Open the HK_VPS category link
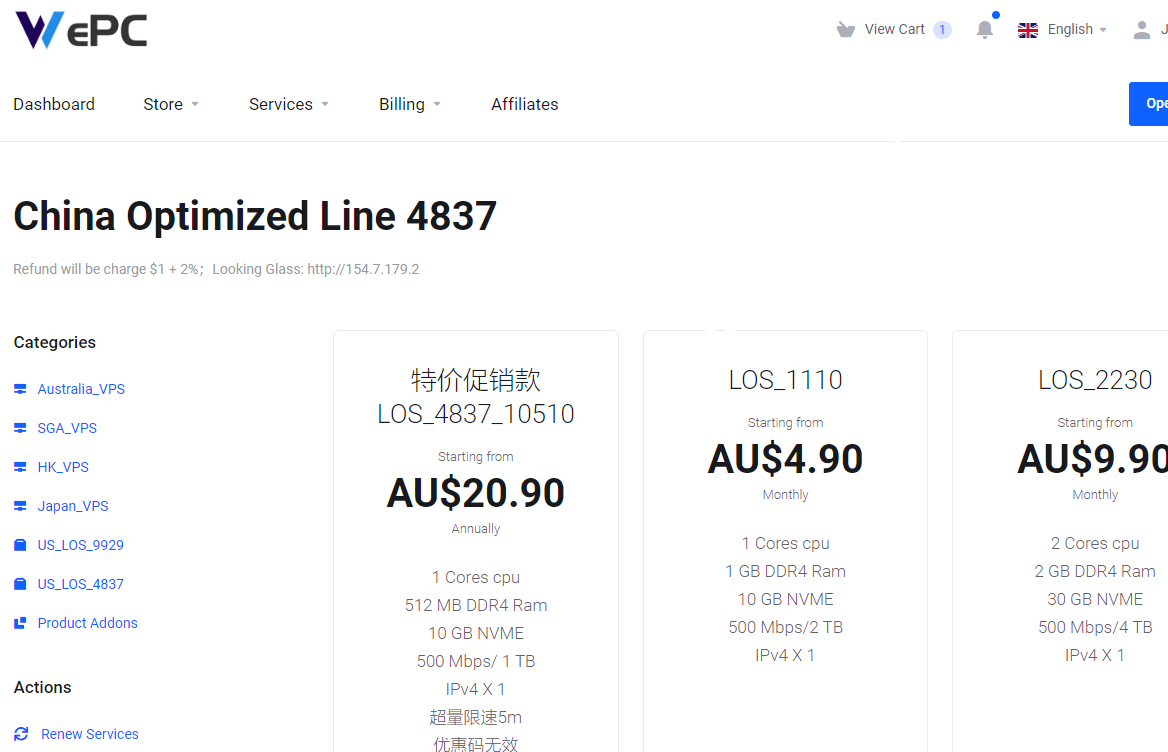The image size is (1168, 752). click(x=63, y=466)
